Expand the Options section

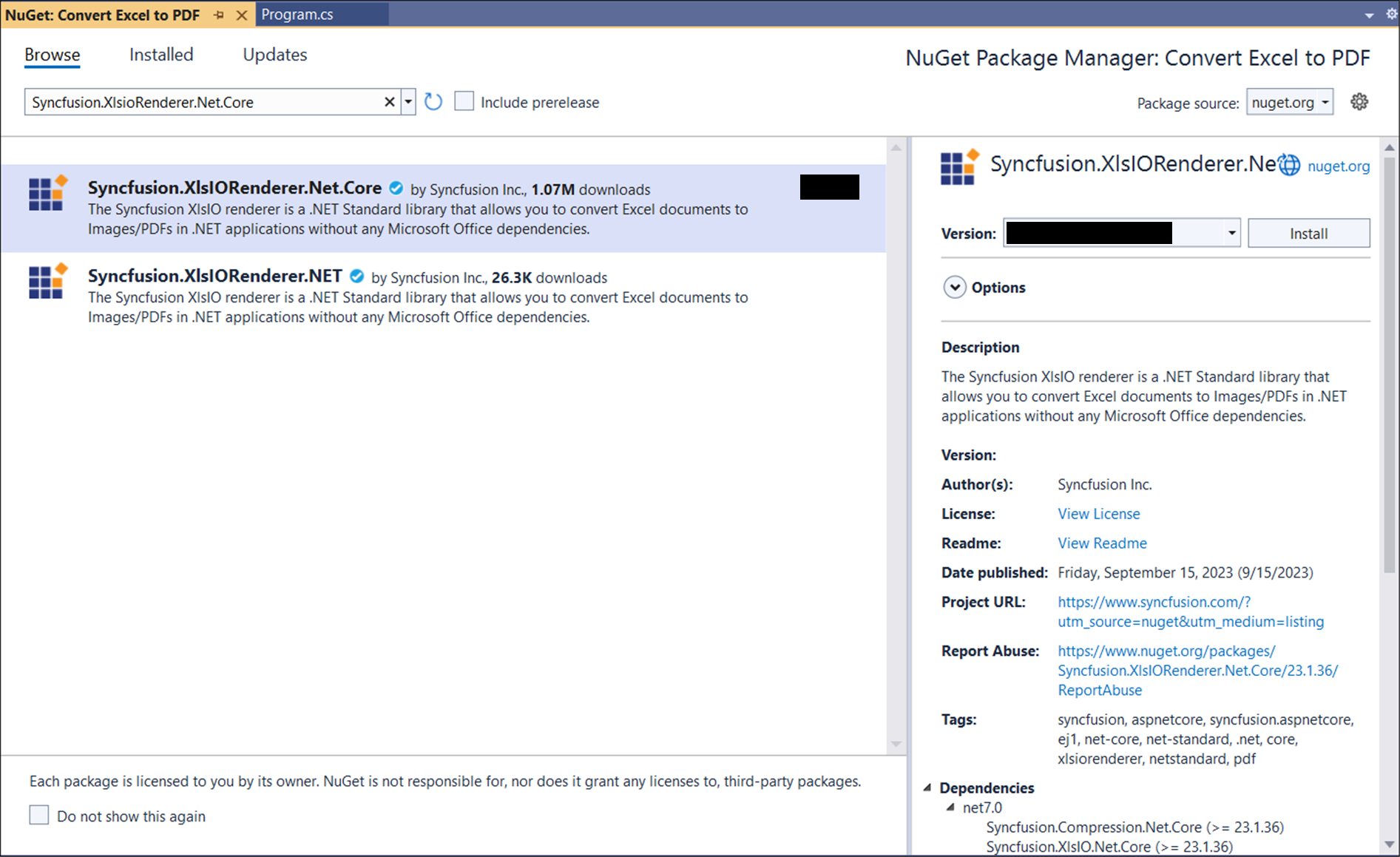point(955,287)
